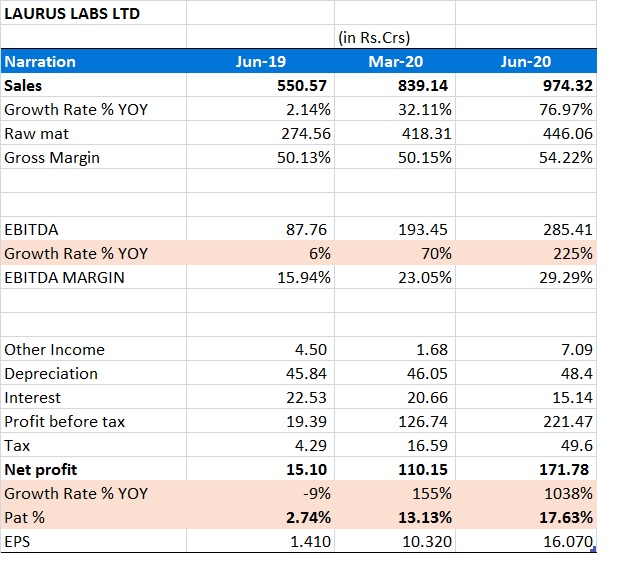Click EBITDA growth cell 225%
Screen dimensions: 618x564
point(526,253)
